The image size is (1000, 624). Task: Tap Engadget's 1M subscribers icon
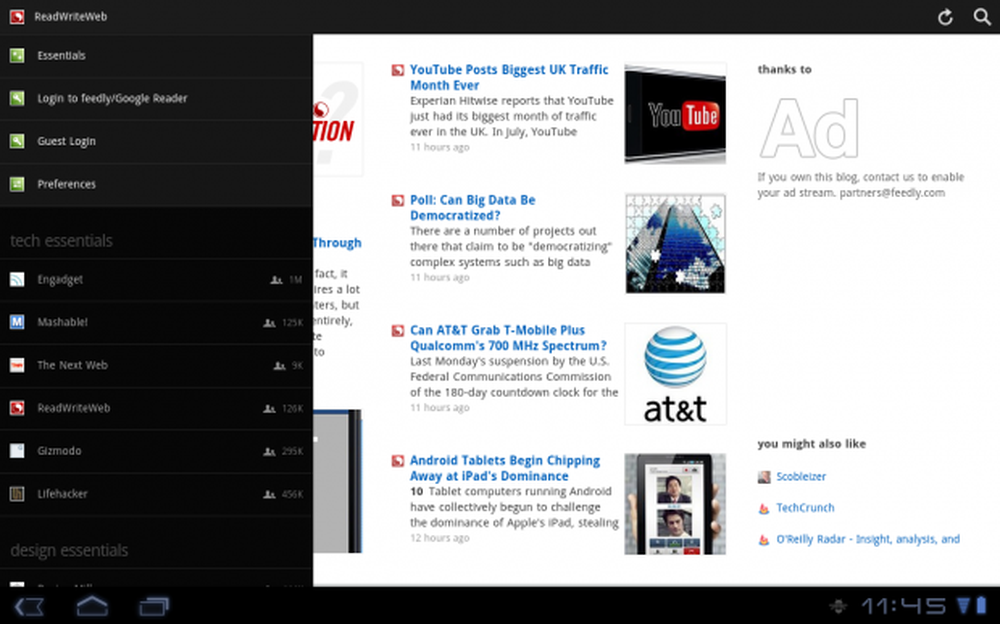(276, 280)
